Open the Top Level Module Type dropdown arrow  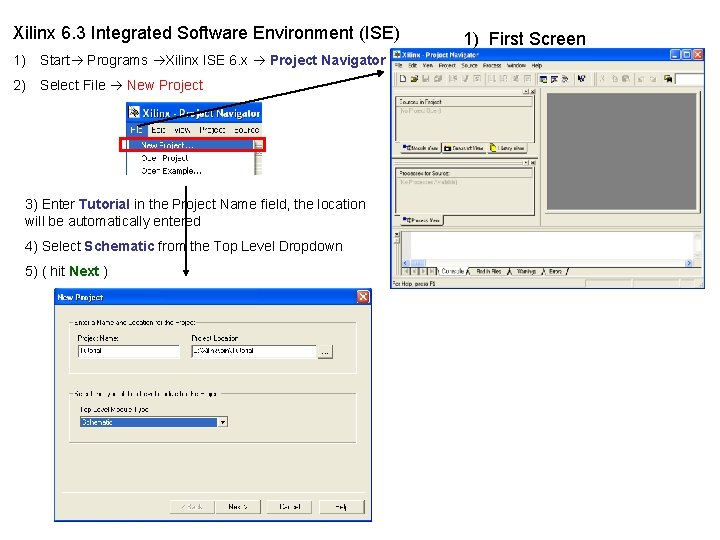[x=223, y=422]
